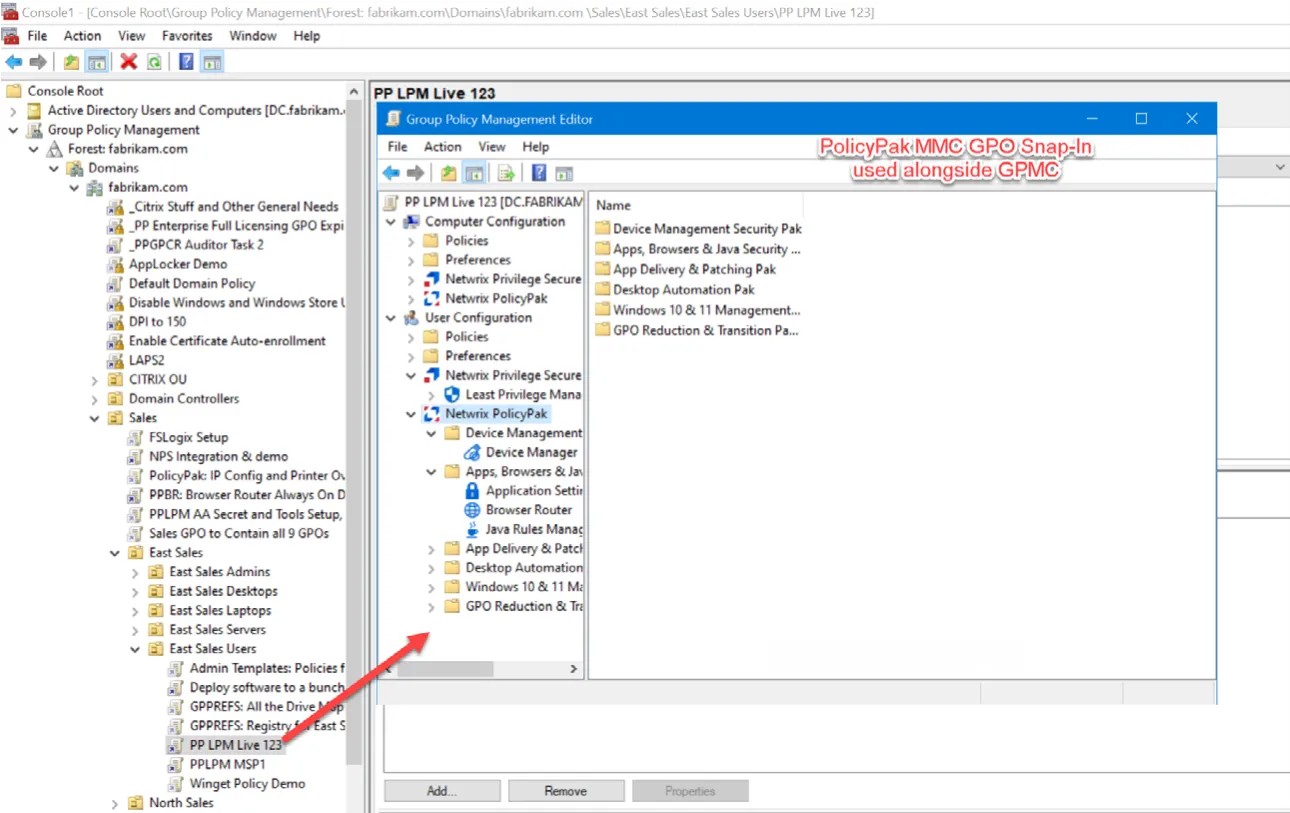The height and width of the screenshot is (813, 1290).
Task: Open Favorites menu in Console1
Action: tap(187, 36)
